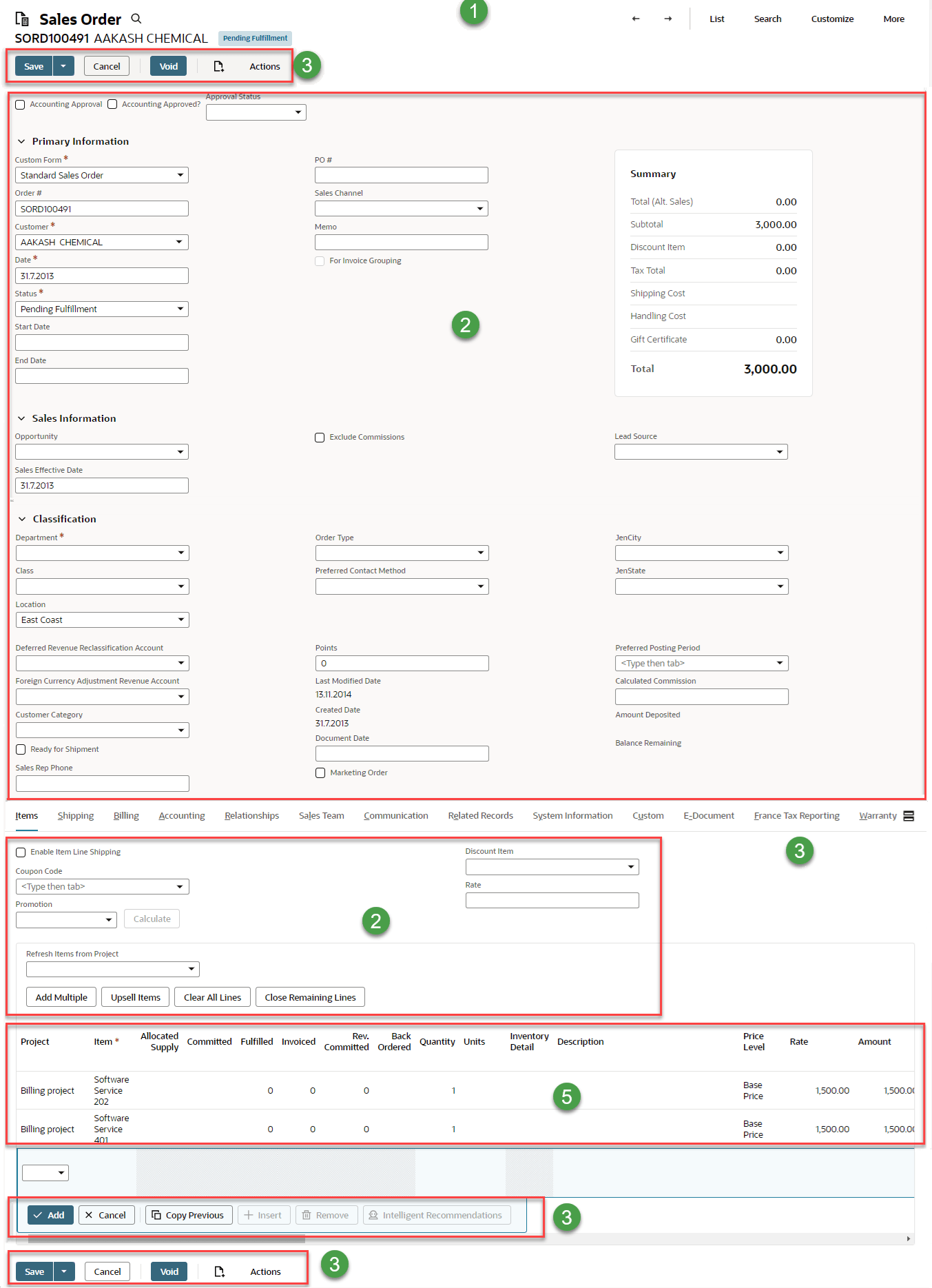Click the header Search link
The width and height of the screenshot is (932, 1288).
pyautogui.click(x=767, y=19)
